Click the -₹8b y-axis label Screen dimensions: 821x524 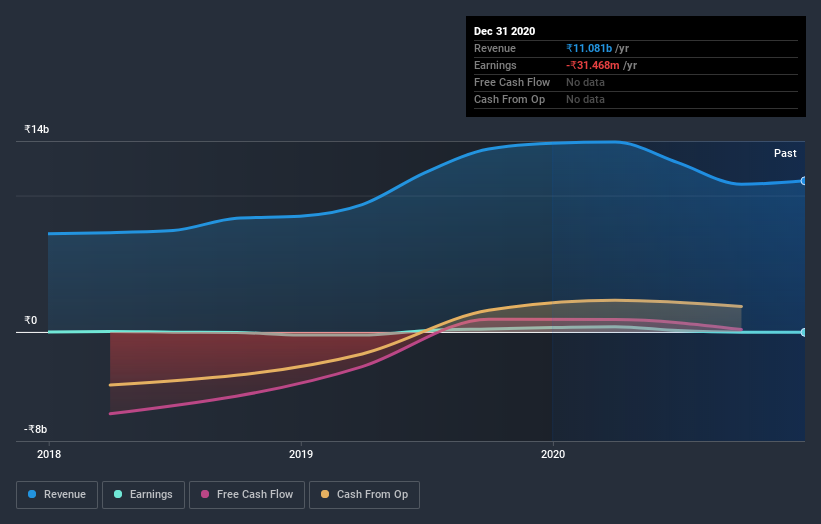(x=36, y=429)
